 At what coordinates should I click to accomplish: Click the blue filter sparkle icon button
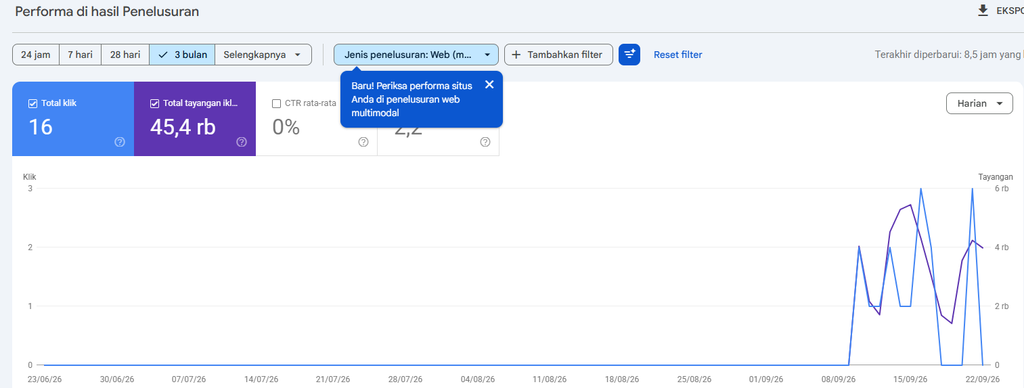630,55
